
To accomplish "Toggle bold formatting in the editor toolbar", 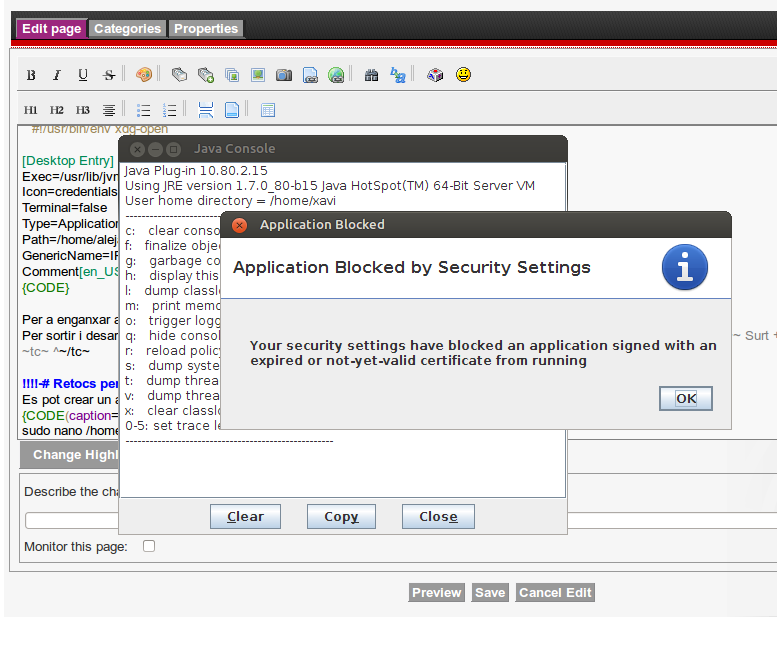I will tap(31, 75).
